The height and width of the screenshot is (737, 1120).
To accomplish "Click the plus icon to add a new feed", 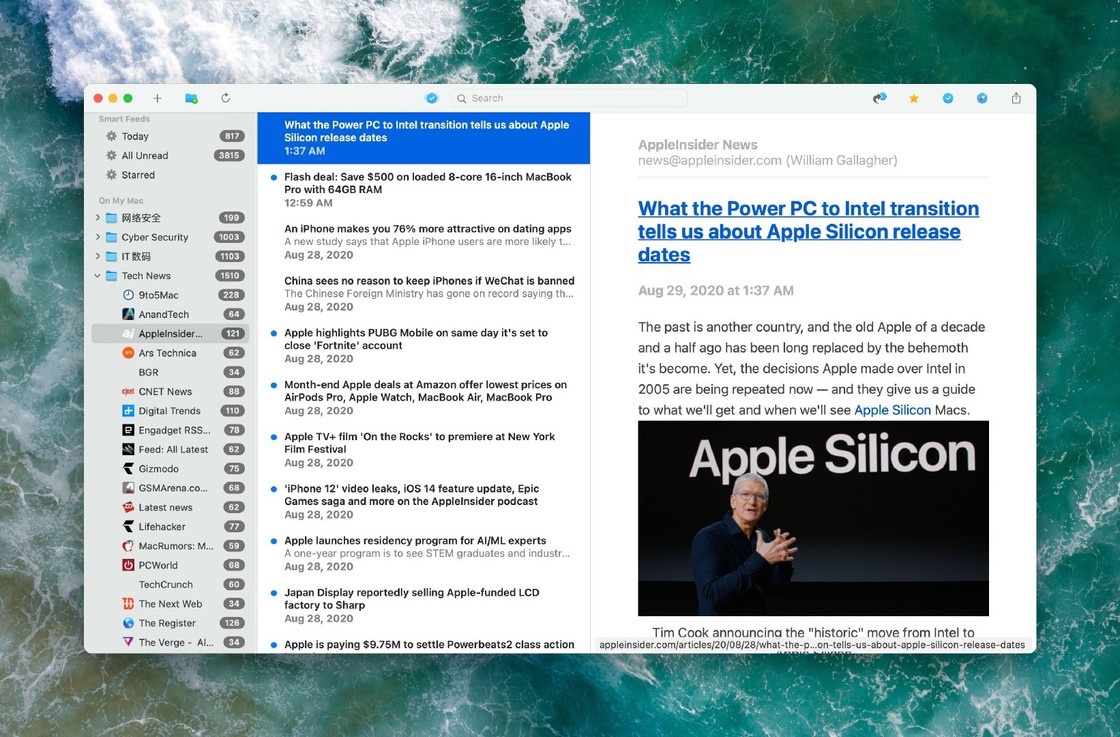I will (x=157, y=98).
